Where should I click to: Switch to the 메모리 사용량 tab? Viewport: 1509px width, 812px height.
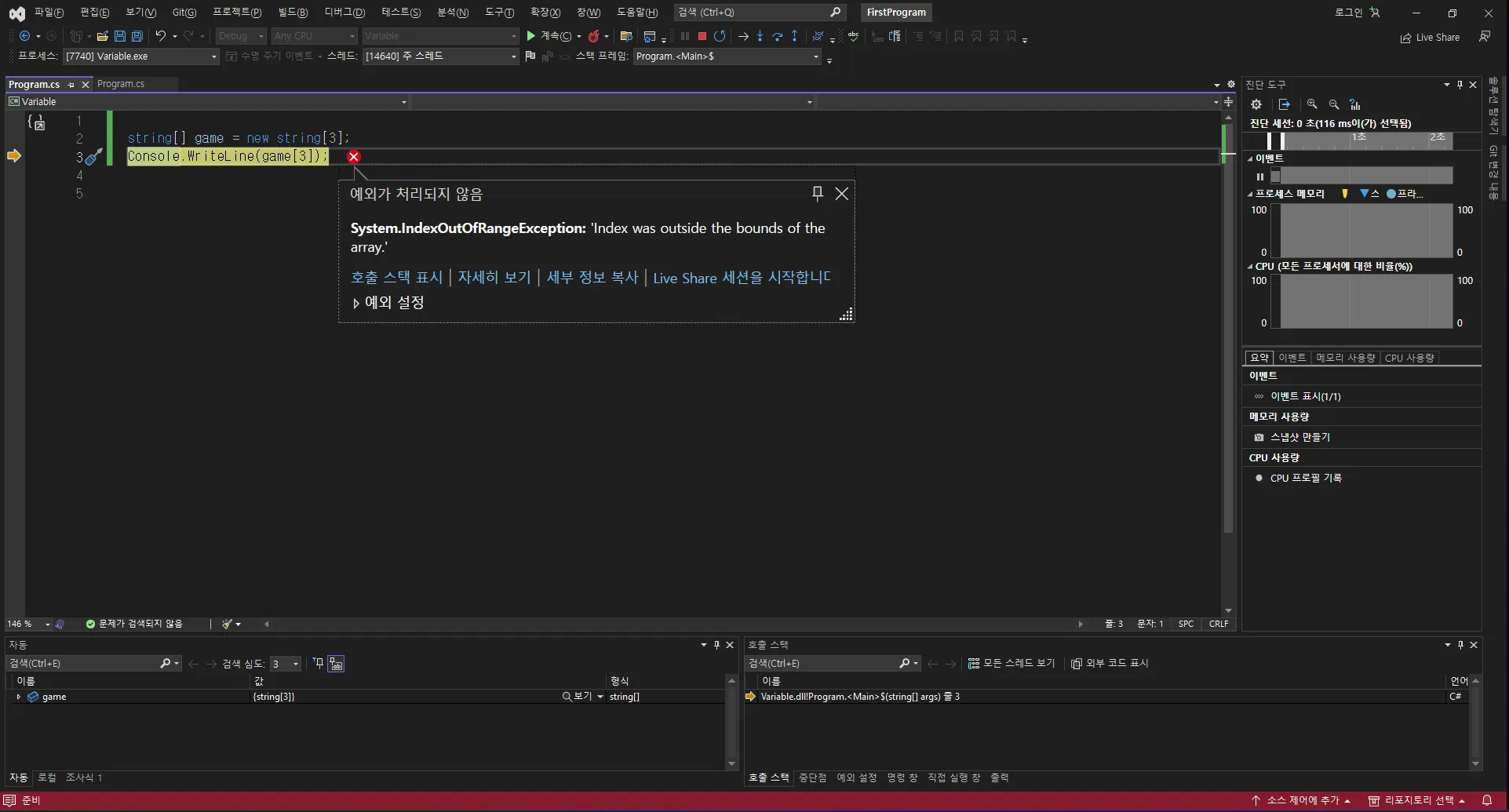pos(1345,358)
